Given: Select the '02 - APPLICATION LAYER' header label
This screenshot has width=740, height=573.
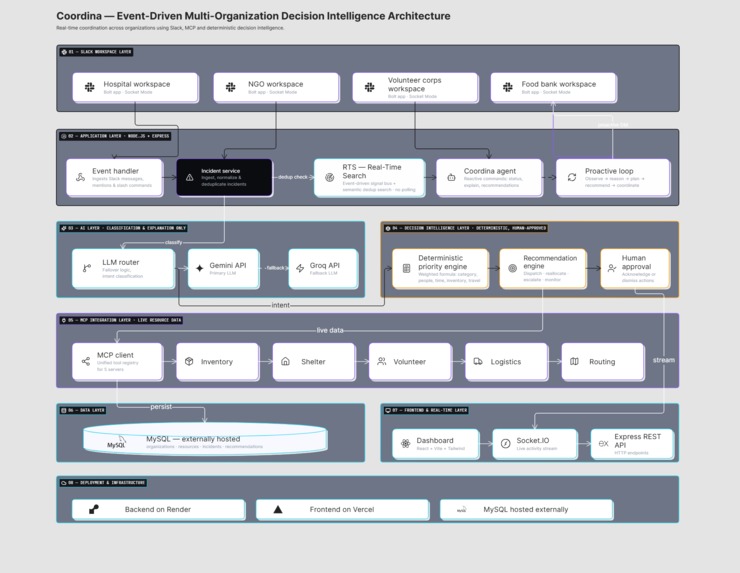Looking at the screenshot, I should [x=115, y=136].
